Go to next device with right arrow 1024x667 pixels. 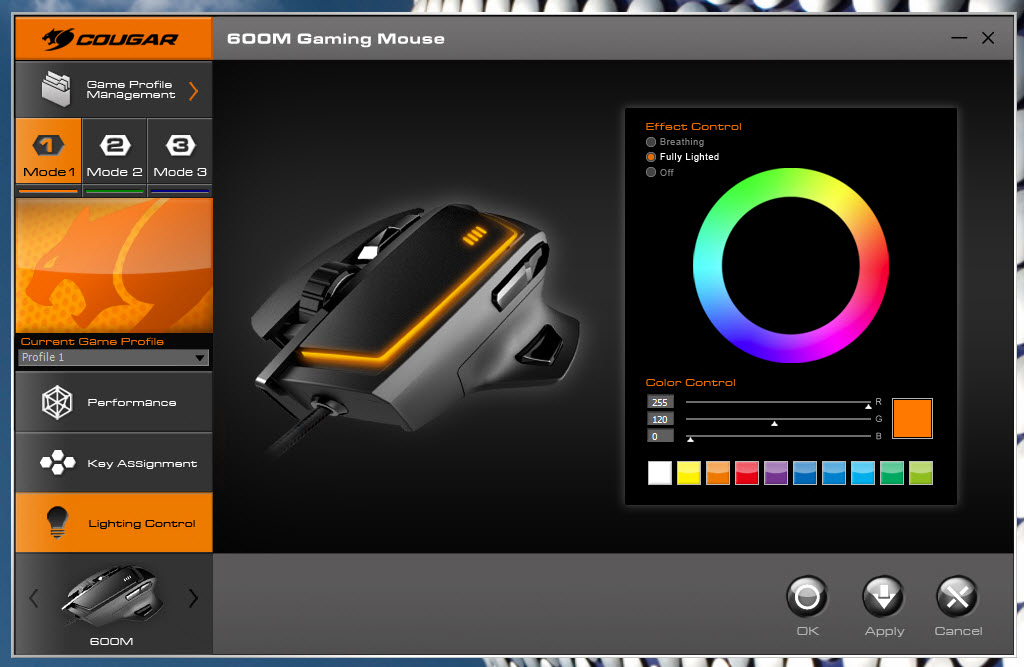(x=193, y=598)
